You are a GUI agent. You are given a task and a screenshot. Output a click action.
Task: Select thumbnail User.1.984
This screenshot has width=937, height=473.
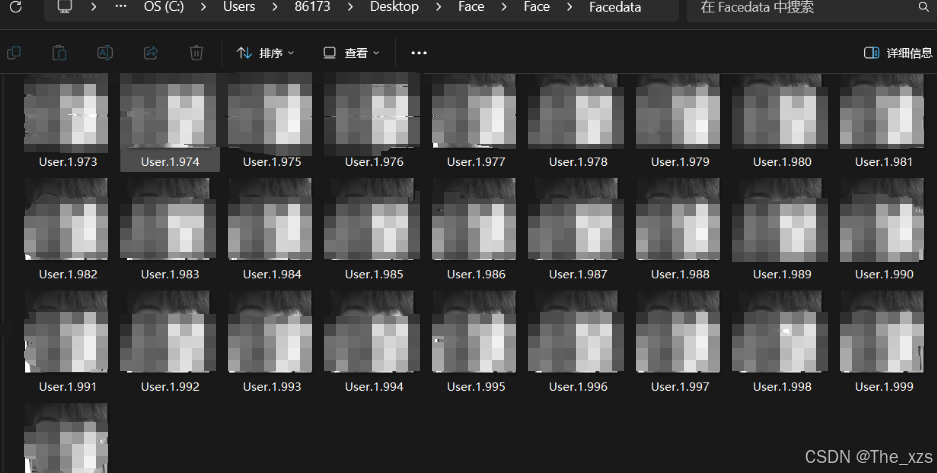[270, 219]
